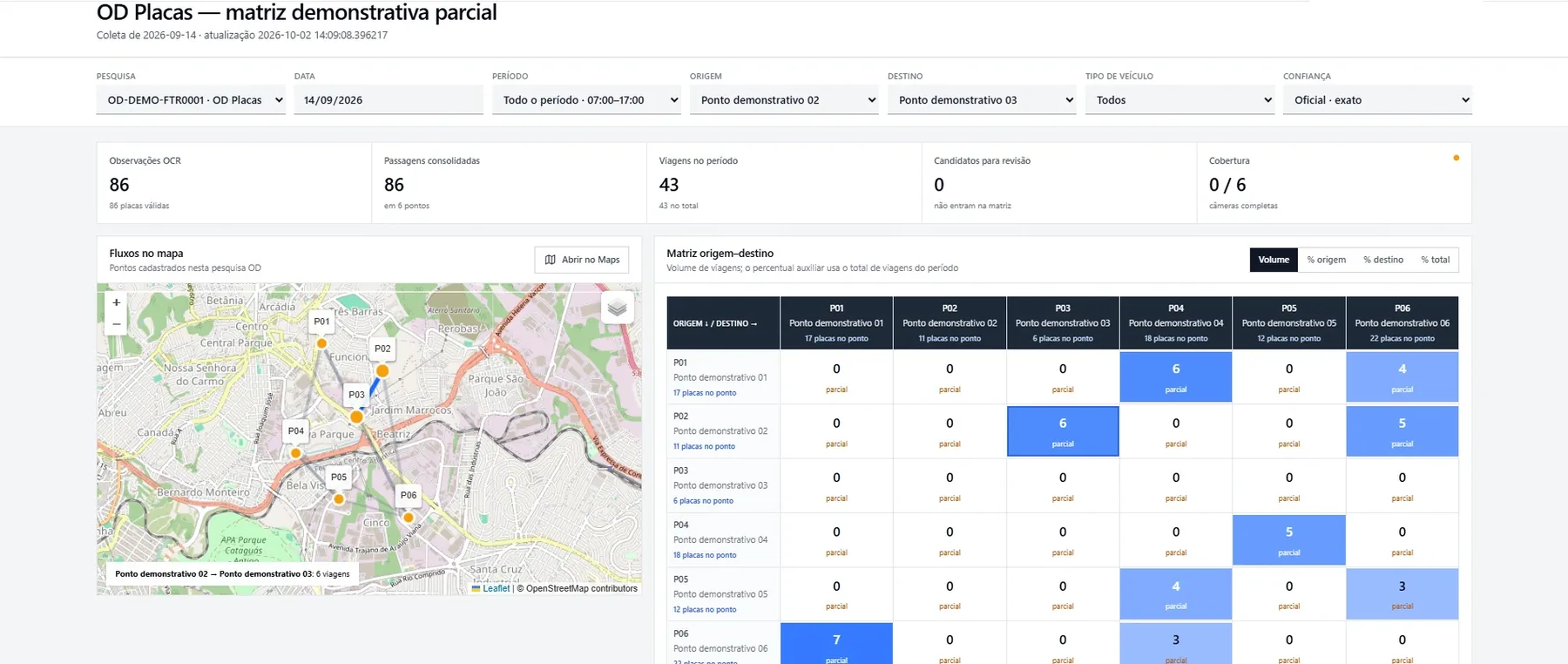This screenshot has width=1568, height=664.
Task: Open the Leaflet attribution link
Action: click(496, 588)
